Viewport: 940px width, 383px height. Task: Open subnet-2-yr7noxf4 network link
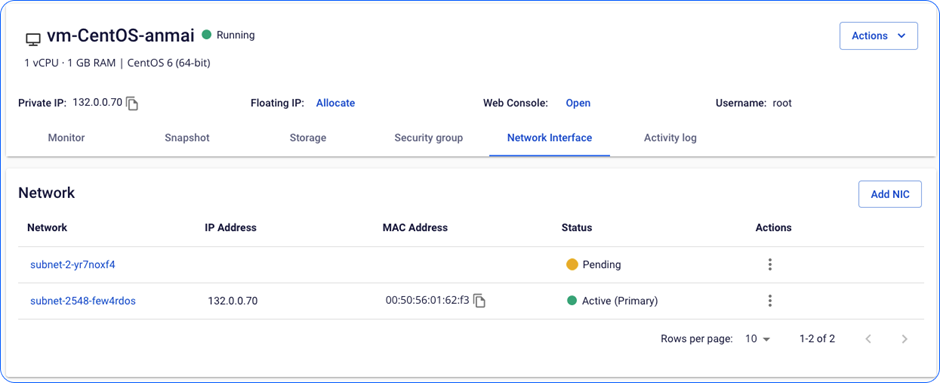(x=73, y=264)
